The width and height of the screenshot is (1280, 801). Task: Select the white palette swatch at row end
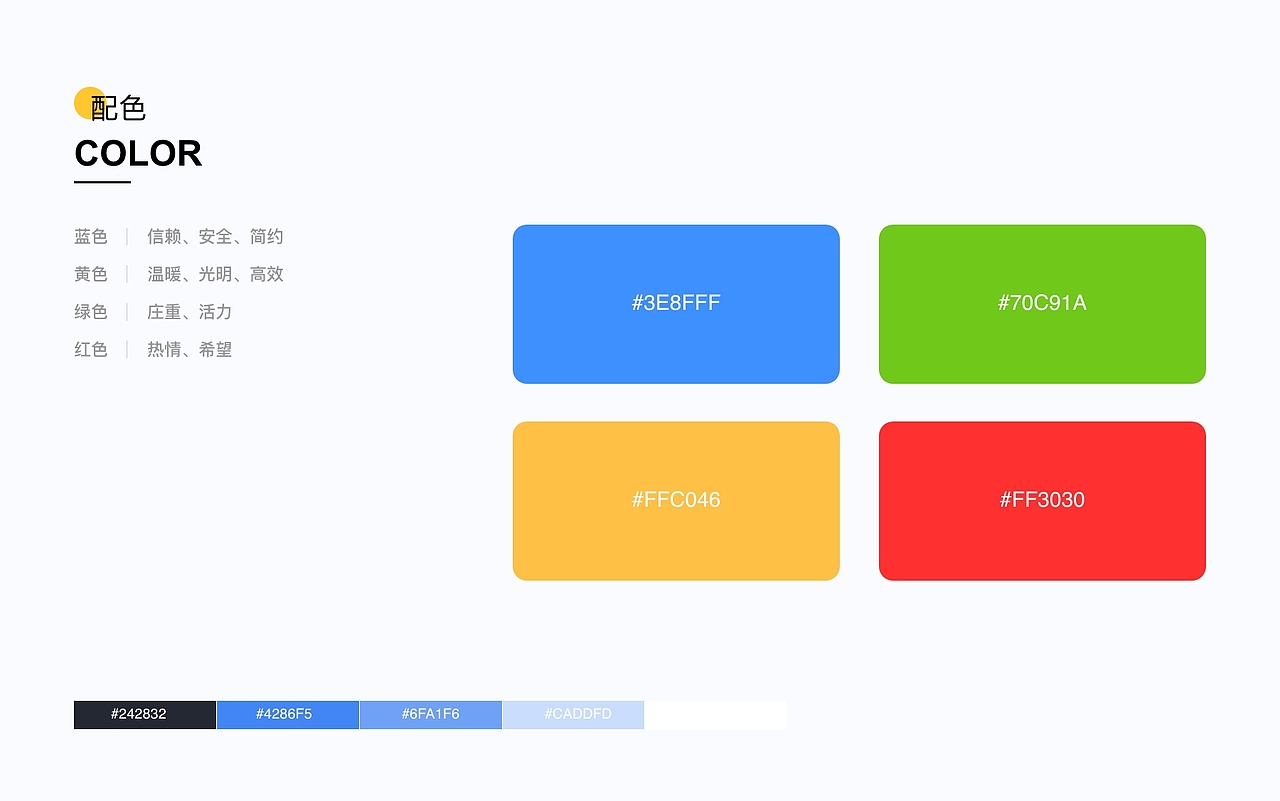[x=716, y=715]
